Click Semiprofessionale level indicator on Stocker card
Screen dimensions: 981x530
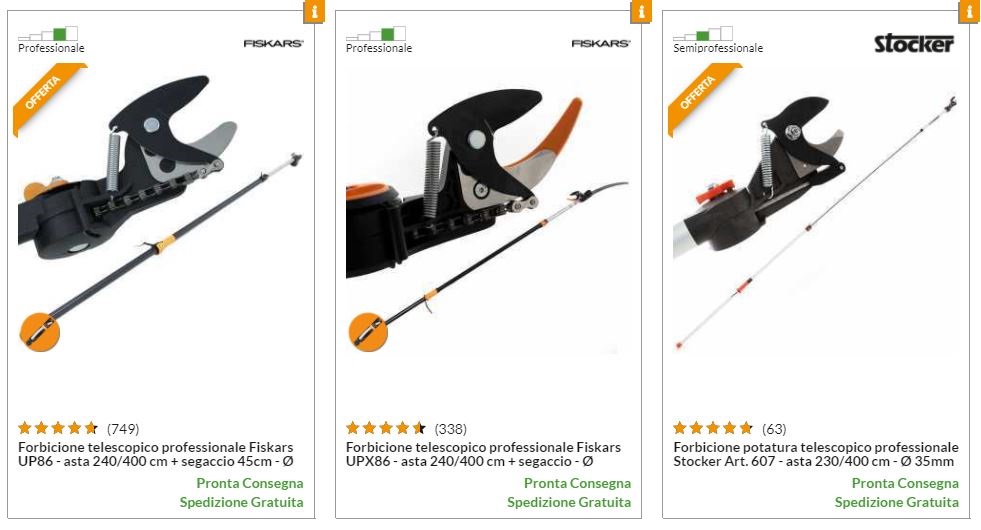(x=718, y=40)
